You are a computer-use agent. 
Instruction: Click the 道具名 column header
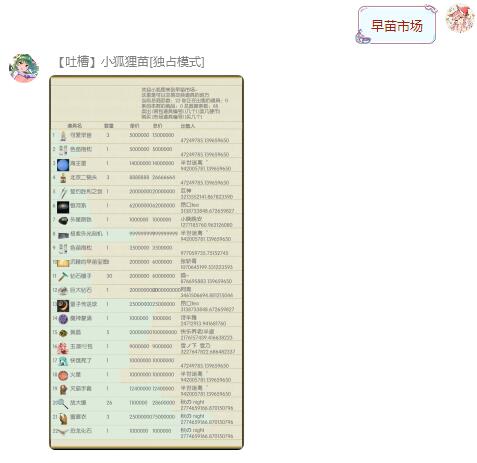click(75, 126)
